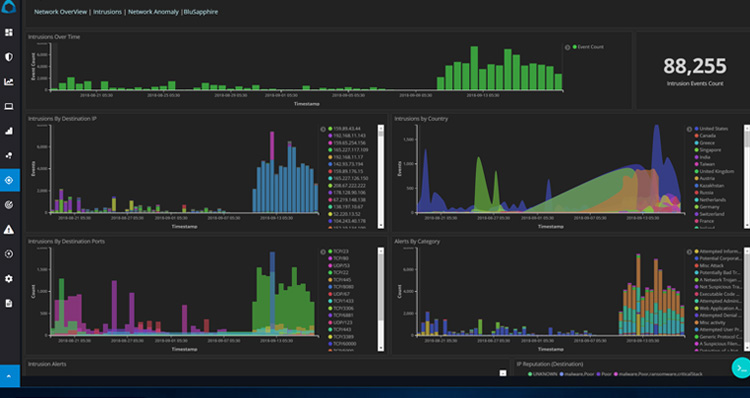This screenshot has height=398, width=750.
Task: Click the Netherlands legend entry
Action: click(x=710, y=200)
